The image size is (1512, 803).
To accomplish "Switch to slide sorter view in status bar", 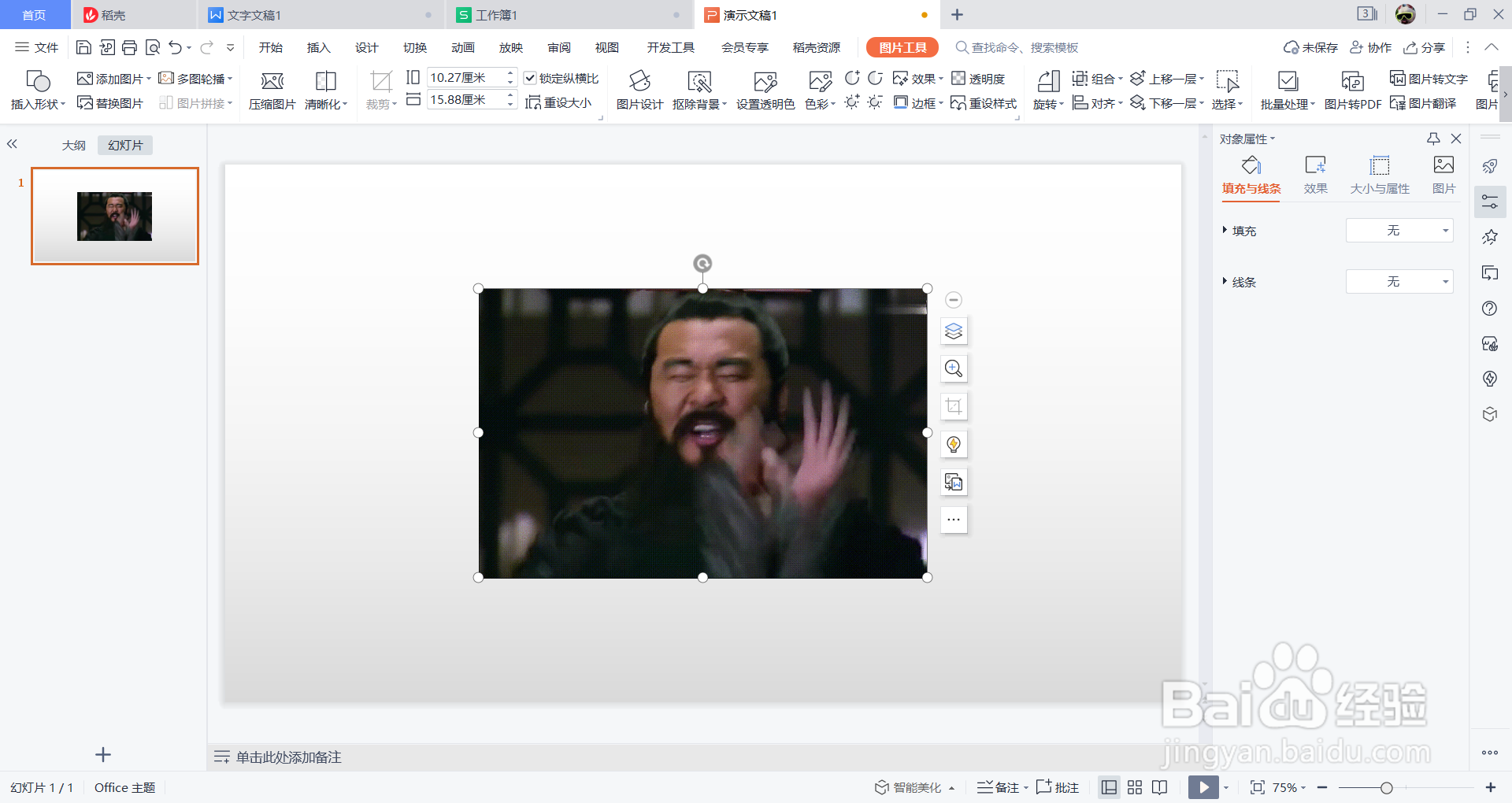I will [1135, 787].
